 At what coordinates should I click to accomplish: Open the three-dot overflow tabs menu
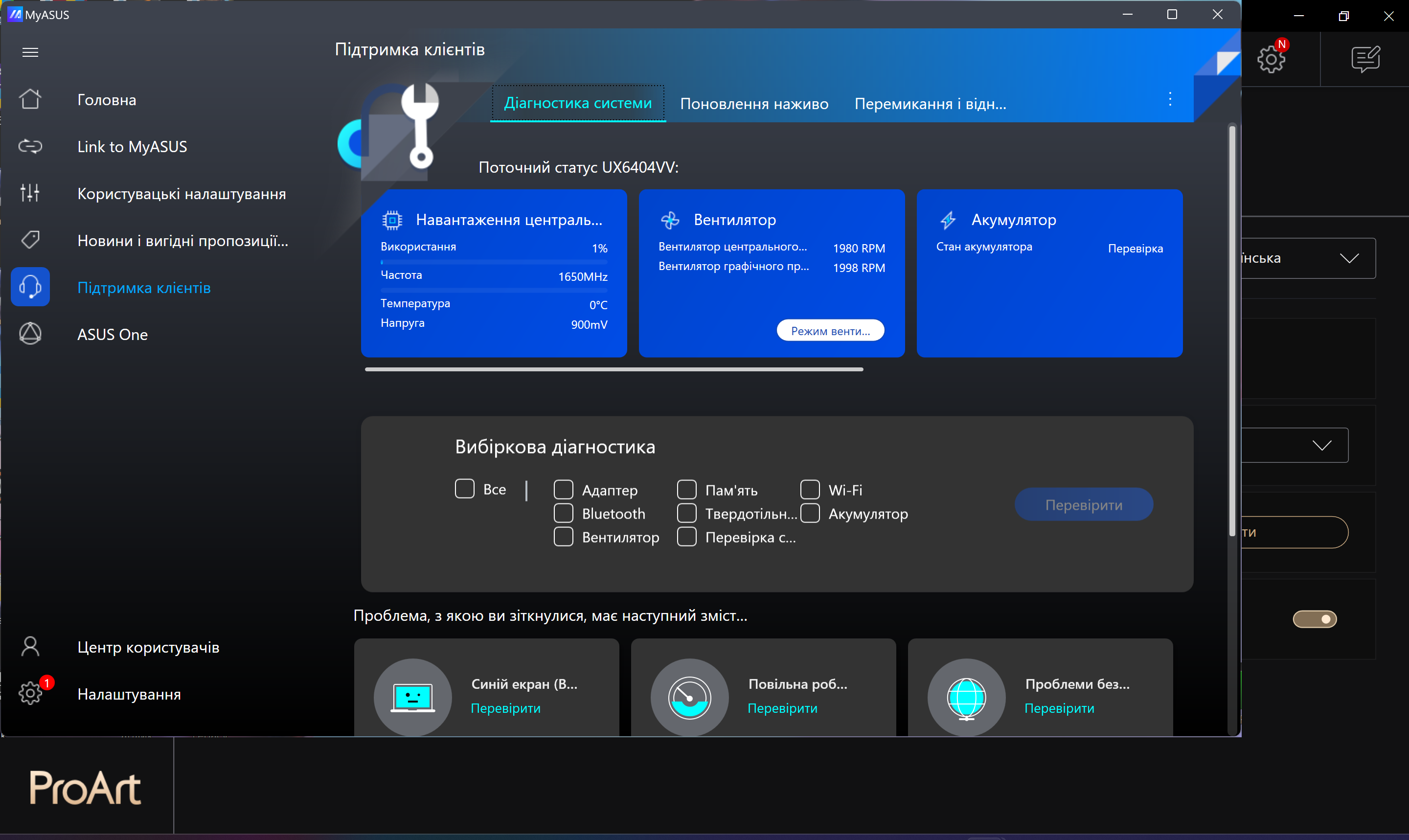(1170, 100)
